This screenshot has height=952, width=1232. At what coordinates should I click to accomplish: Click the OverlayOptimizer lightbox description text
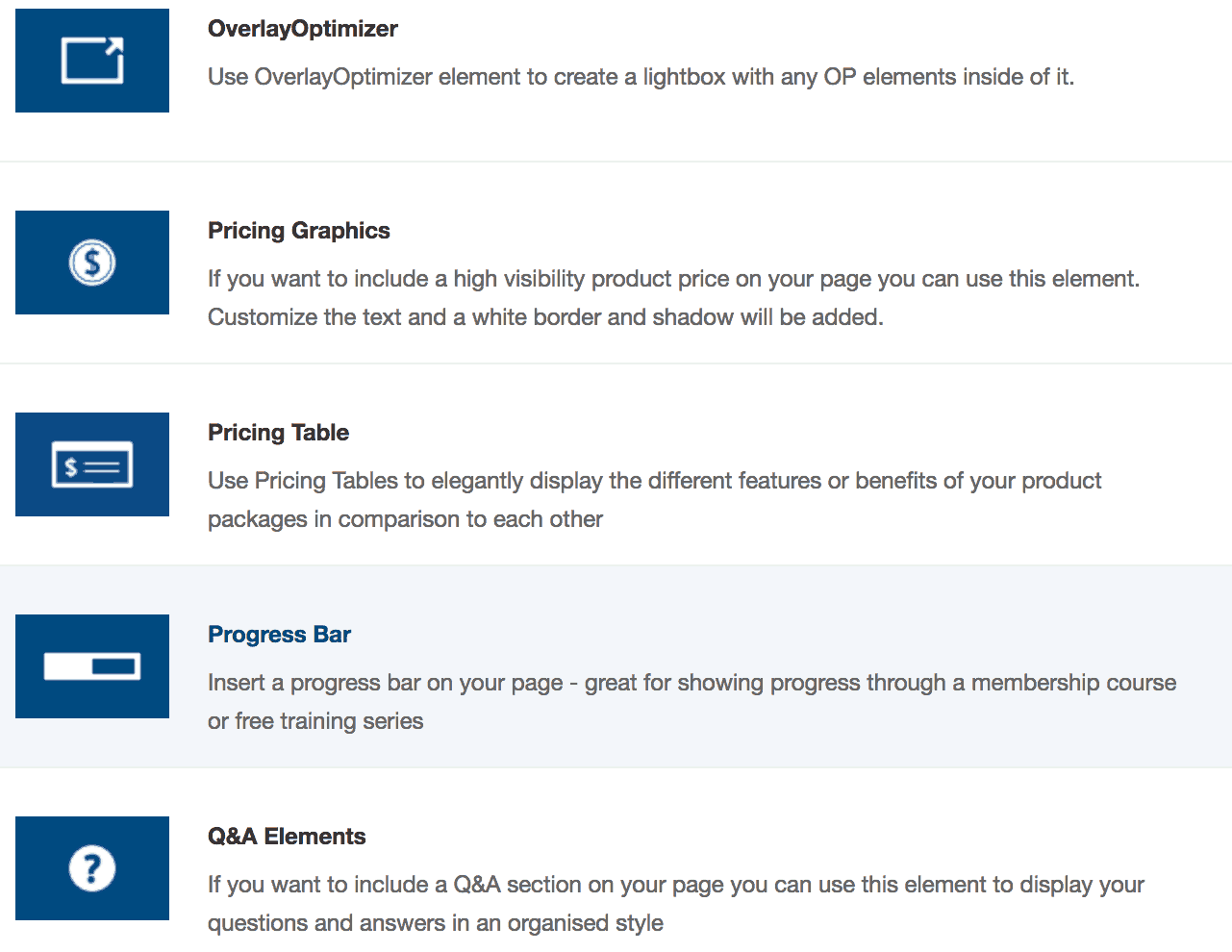tap(641, 77)
